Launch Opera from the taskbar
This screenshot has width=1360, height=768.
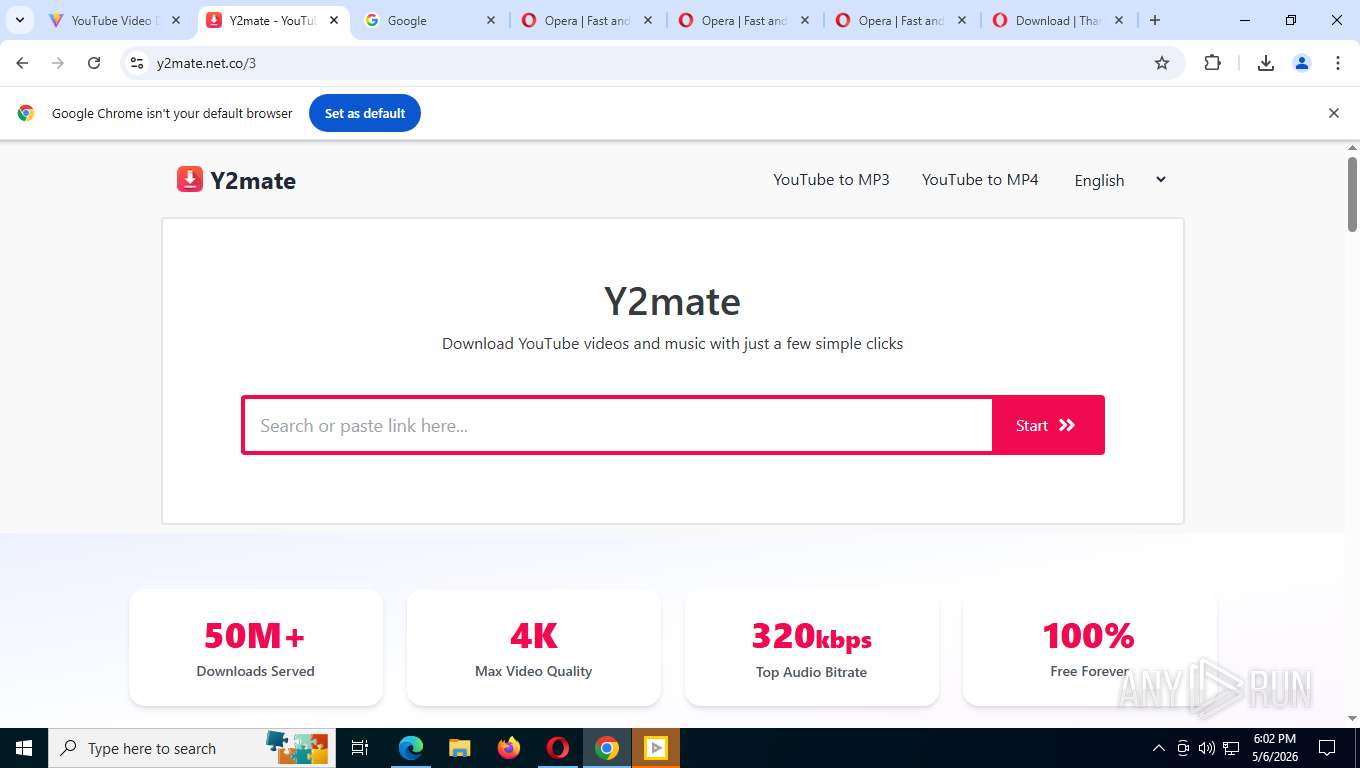(x=558, y=748)
